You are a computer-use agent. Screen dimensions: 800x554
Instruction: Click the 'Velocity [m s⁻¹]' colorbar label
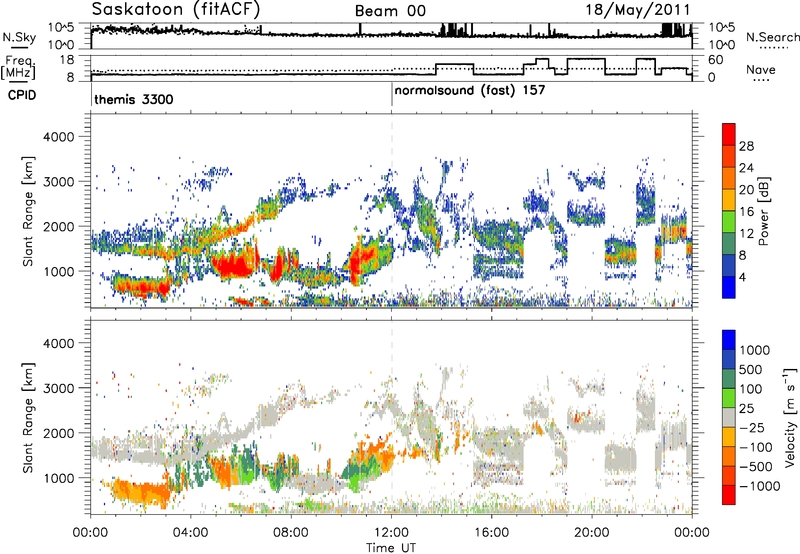point(790,417)
